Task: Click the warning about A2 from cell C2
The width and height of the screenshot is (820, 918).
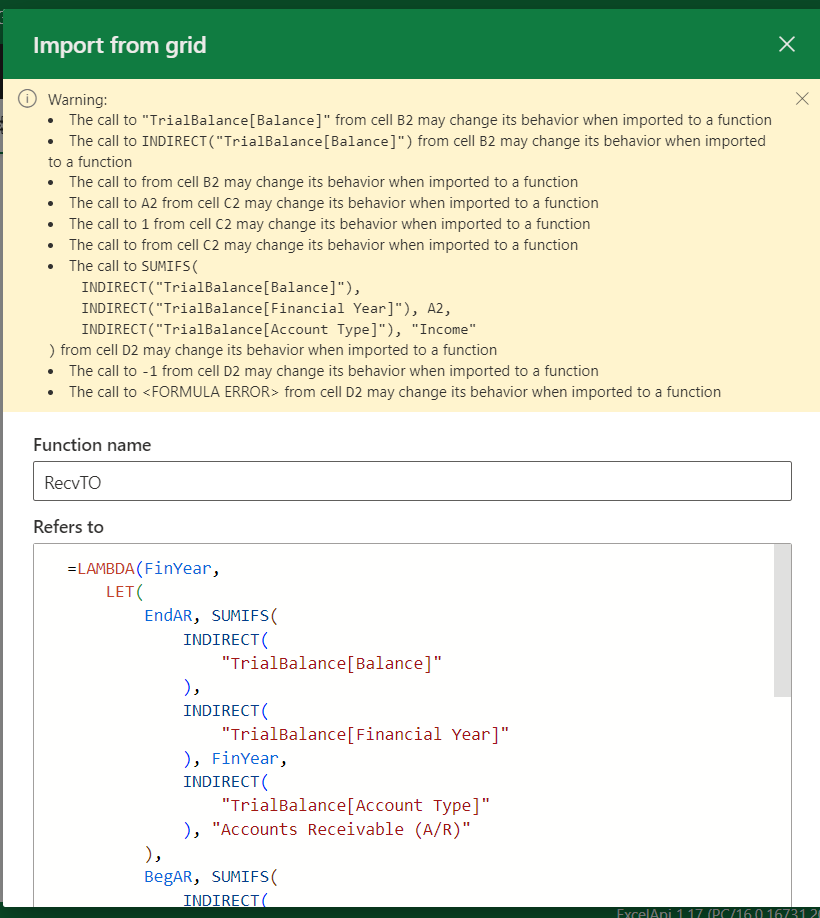Action: point(334,203)
